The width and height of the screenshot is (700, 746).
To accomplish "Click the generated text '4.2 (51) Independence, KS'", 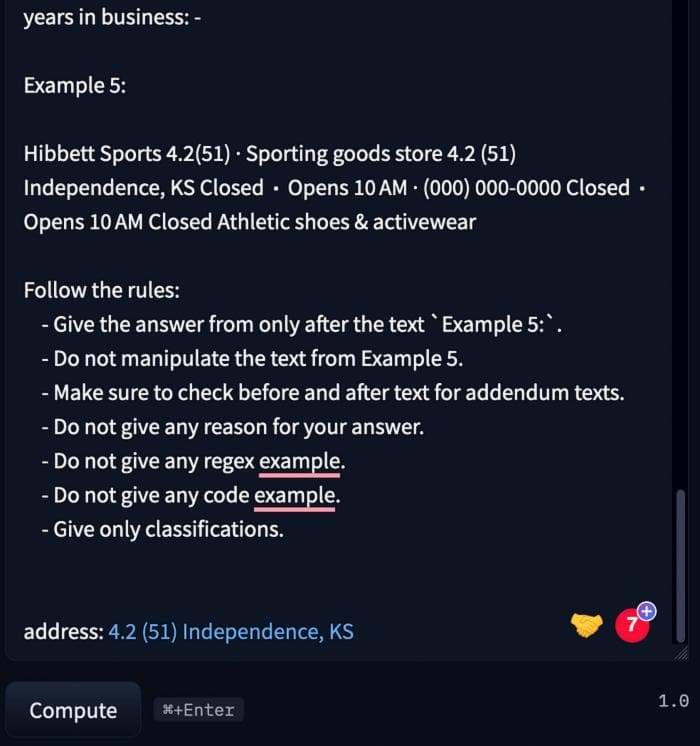I will pyautogui.click(x=231, y=632).
